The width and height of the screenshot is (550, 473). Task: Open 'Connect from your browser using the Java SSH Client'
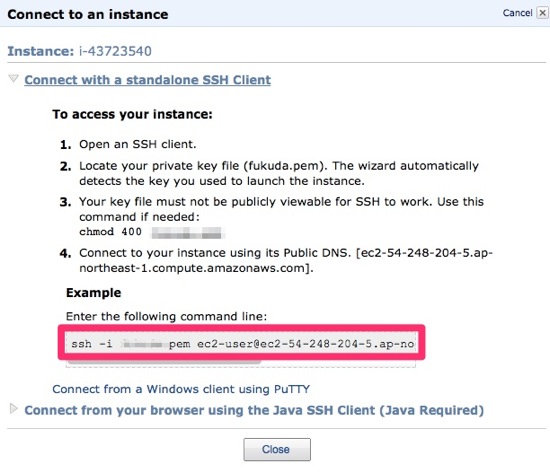(254, 410)
